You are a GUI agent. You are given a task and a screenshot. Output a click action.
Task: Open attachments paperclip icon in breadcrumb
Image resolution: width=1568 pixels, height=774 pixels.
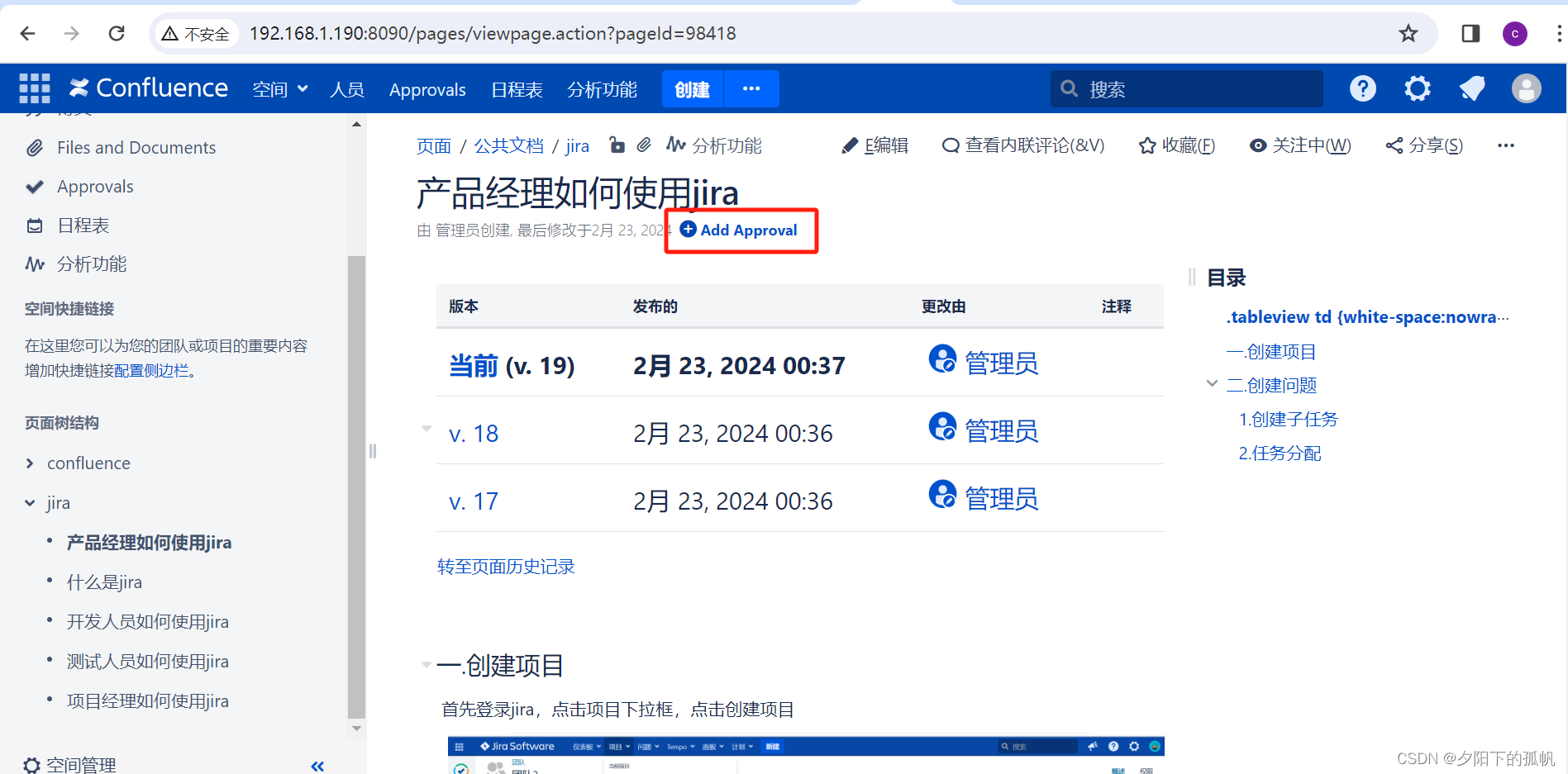click(x=644, y=145)
